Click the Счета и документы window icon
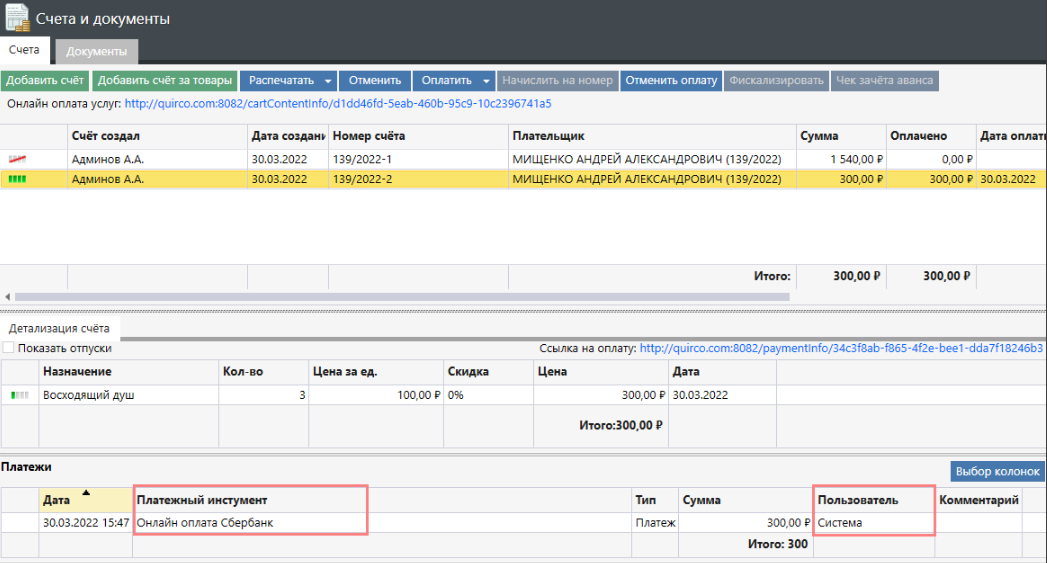The width and height of the screenshot is (1047, 563). click(x=17, y=19)
